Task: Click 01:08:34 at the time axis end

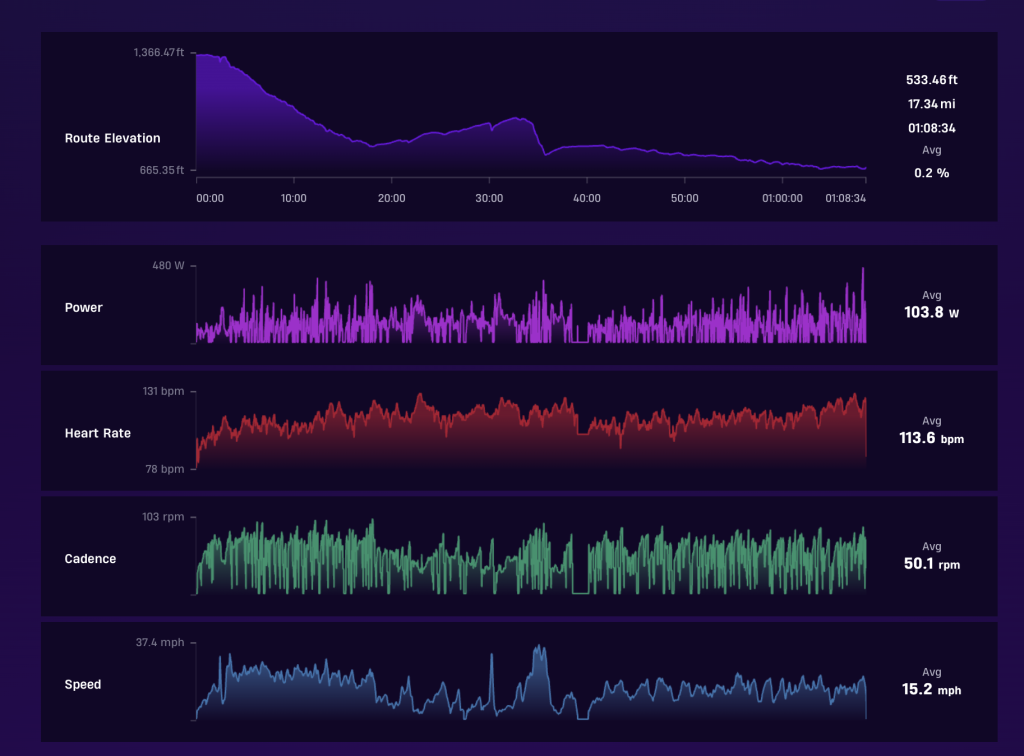Action: (x=846, y=198)
